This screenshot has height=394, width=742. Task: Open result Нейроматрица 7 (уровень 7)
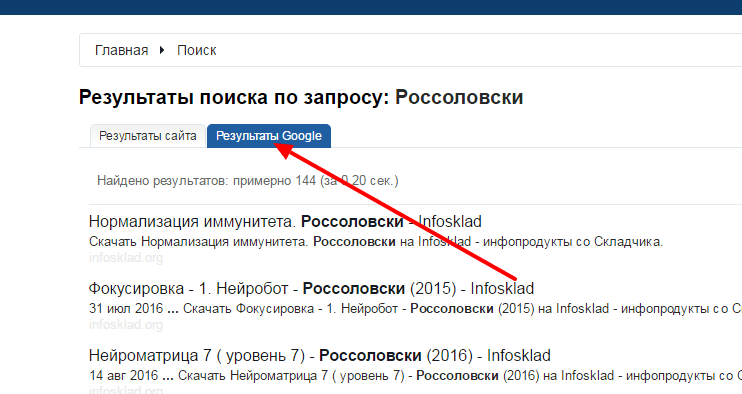tap(320, 355)
